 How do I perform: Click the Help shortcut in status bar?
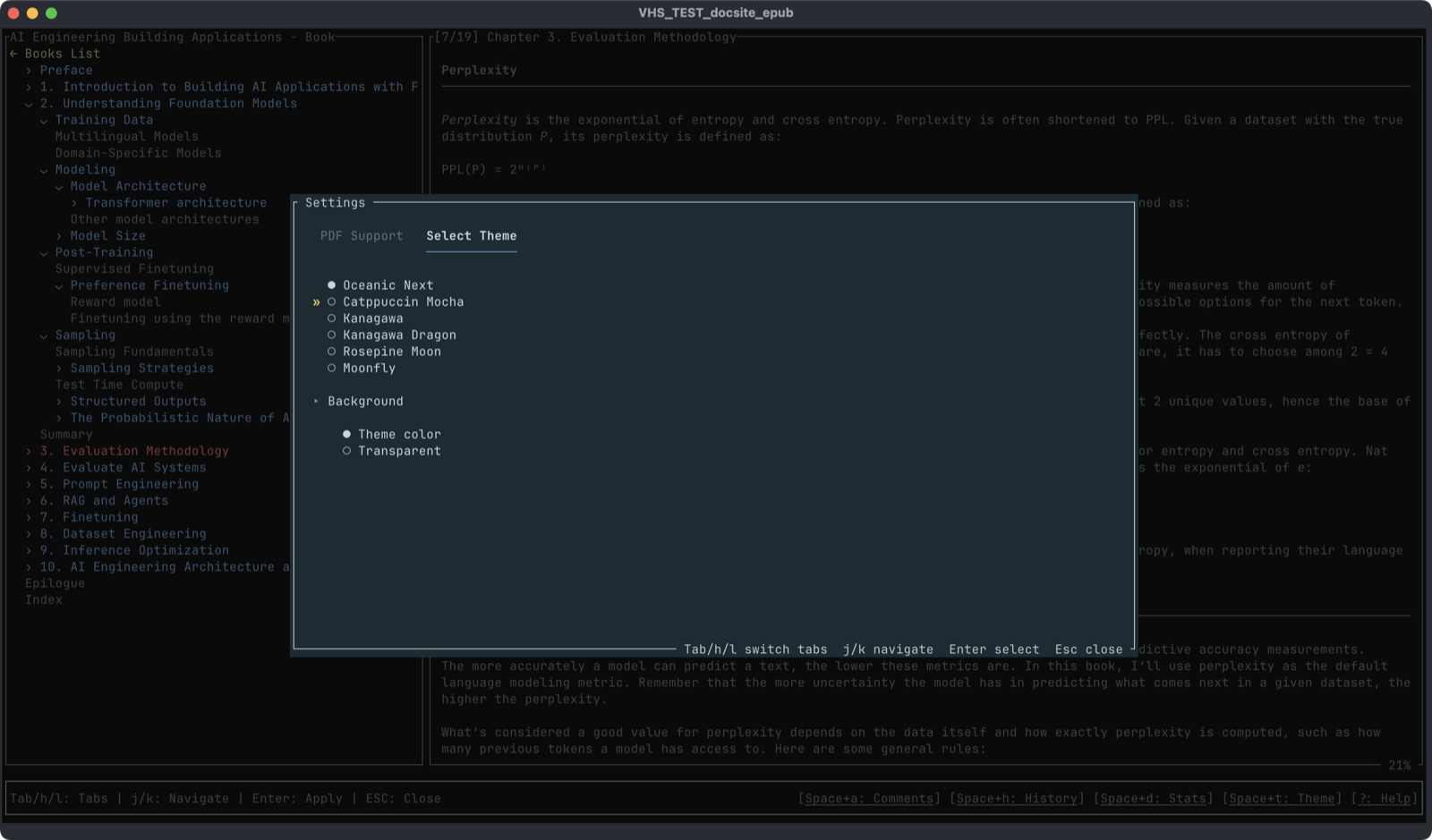pyautogui.click(x=1385, y=799)
